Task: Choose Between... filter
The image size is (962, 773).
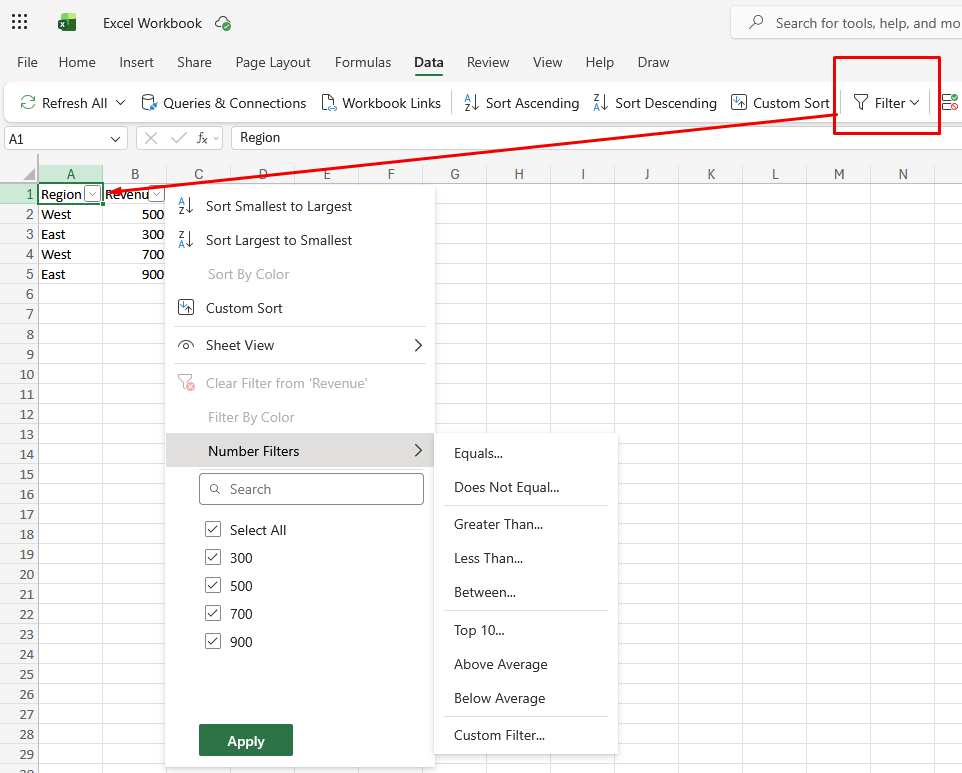Action: (526, 593)
